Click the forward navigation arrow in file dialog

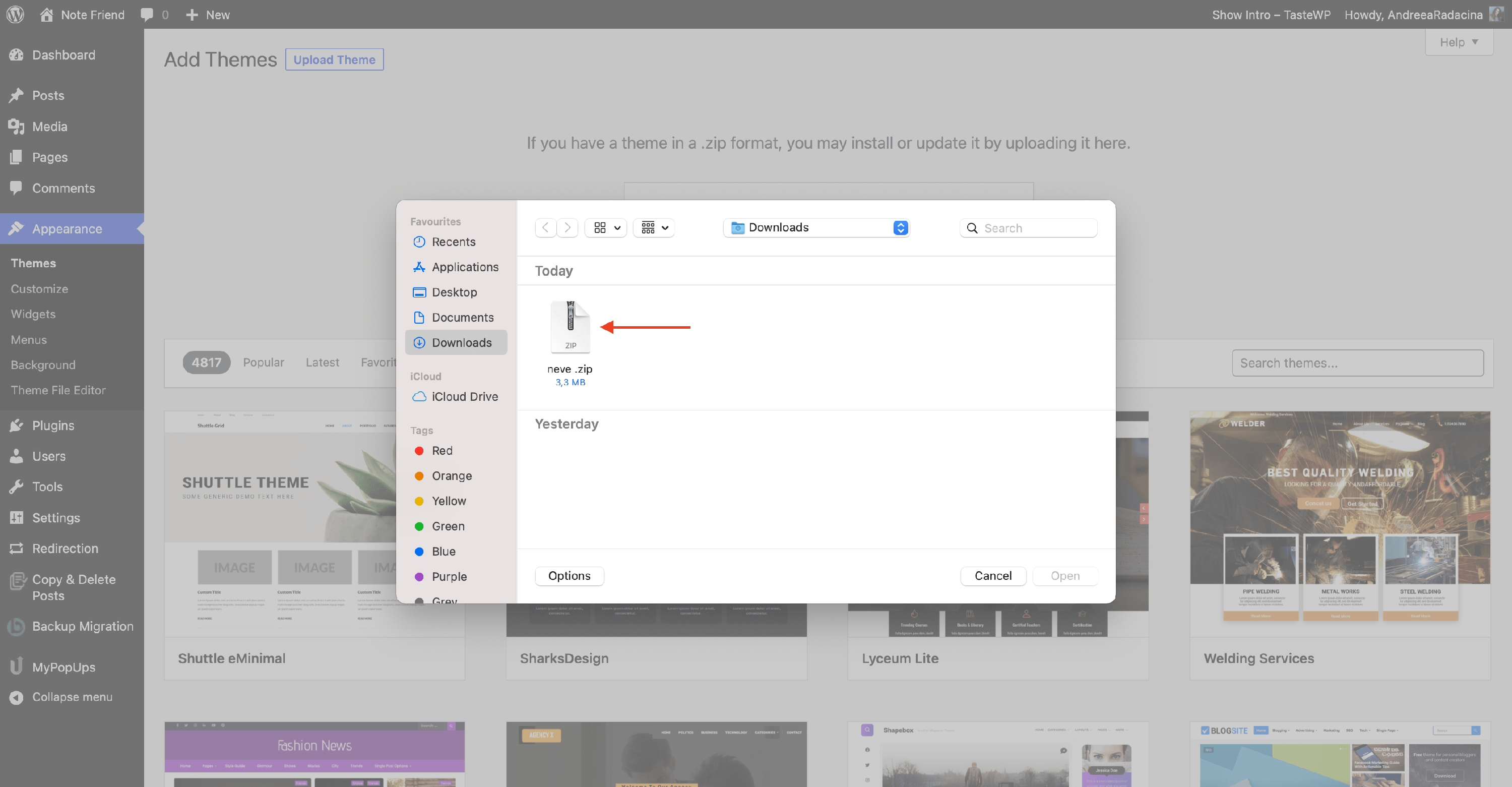[567, 228]
